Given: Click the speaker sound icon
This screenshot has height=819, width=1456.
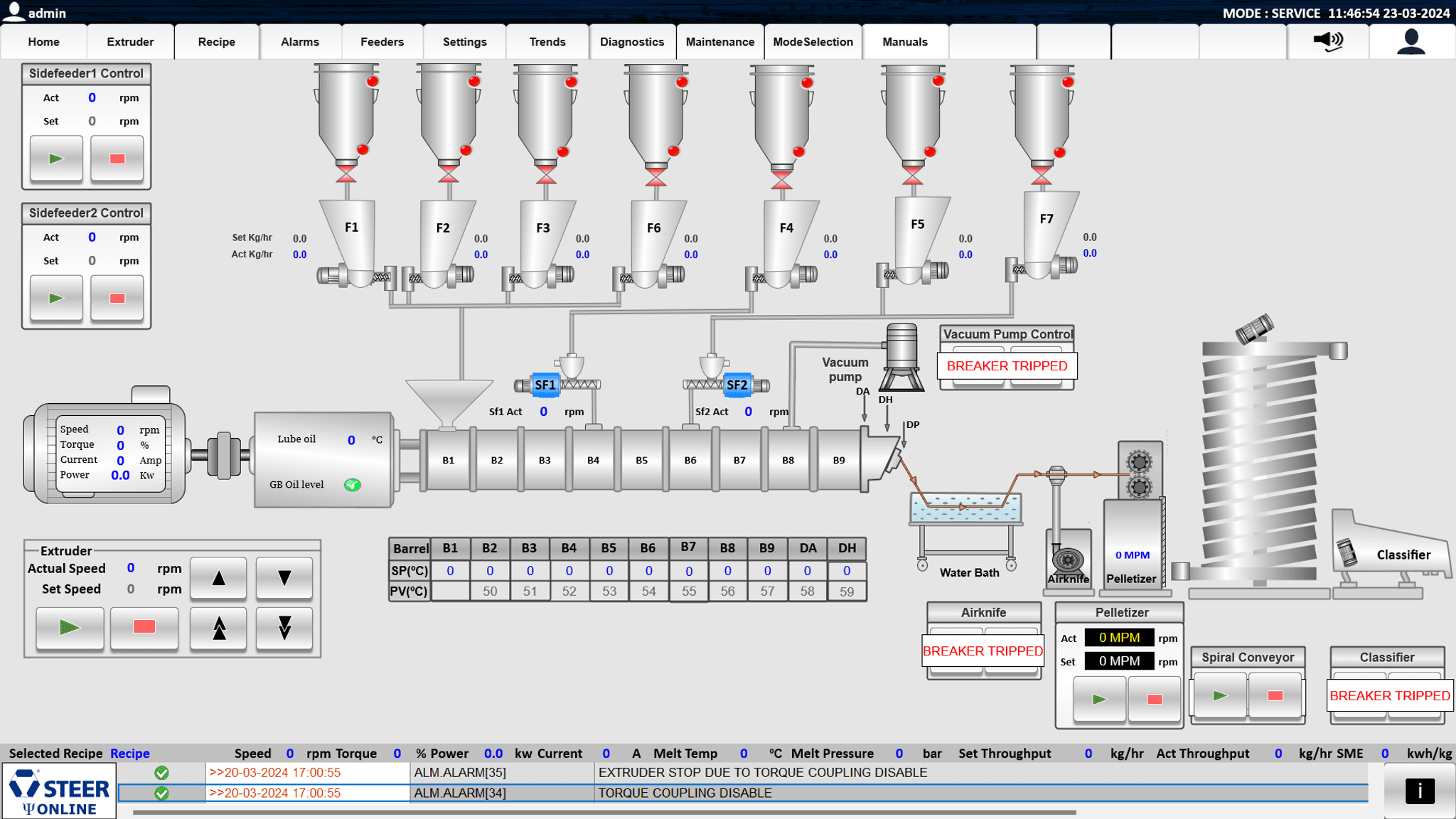Looking at the screenshot, I should (x=1327, y=41).
